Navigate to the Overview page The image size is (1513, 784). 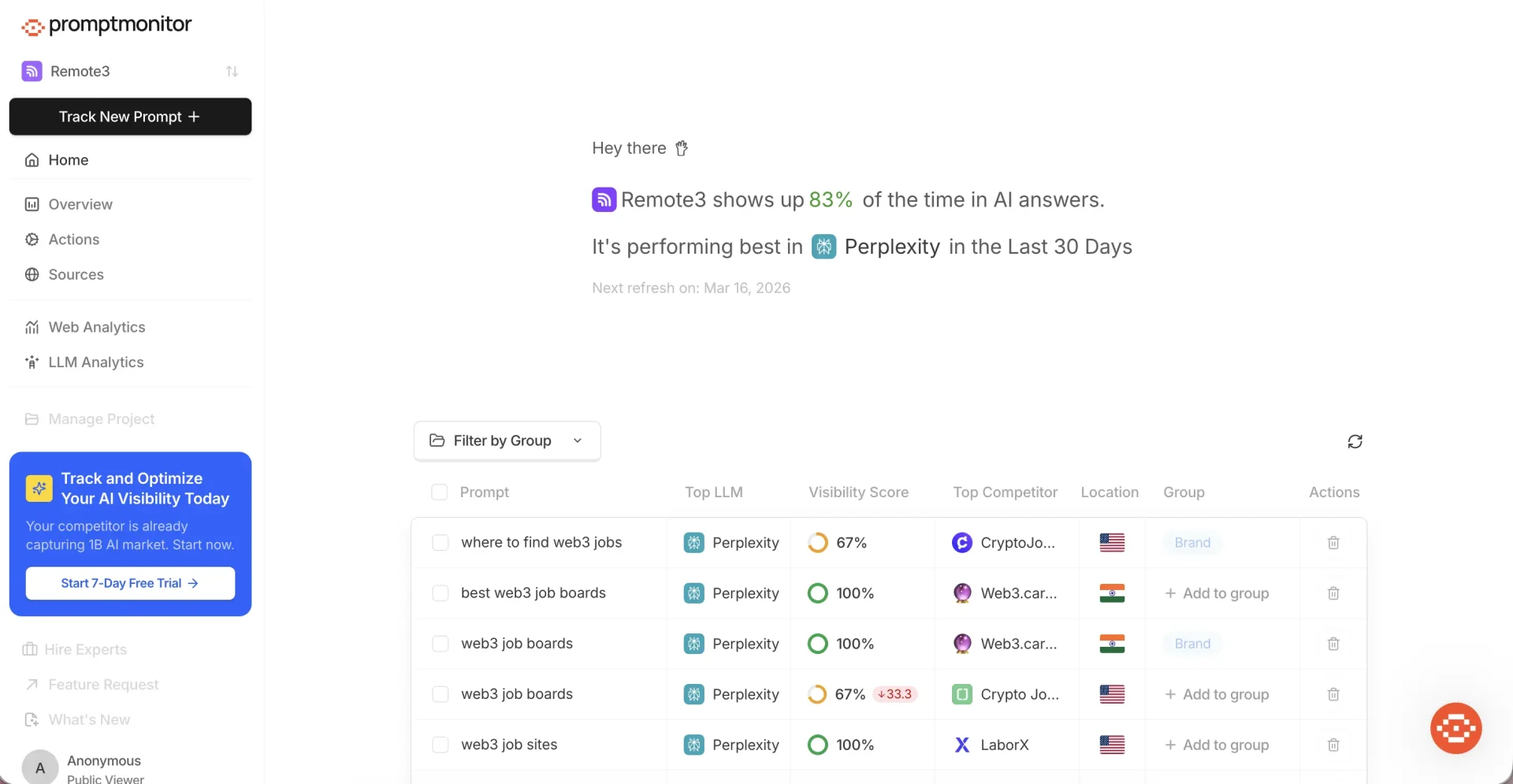[x=80, y=204]
